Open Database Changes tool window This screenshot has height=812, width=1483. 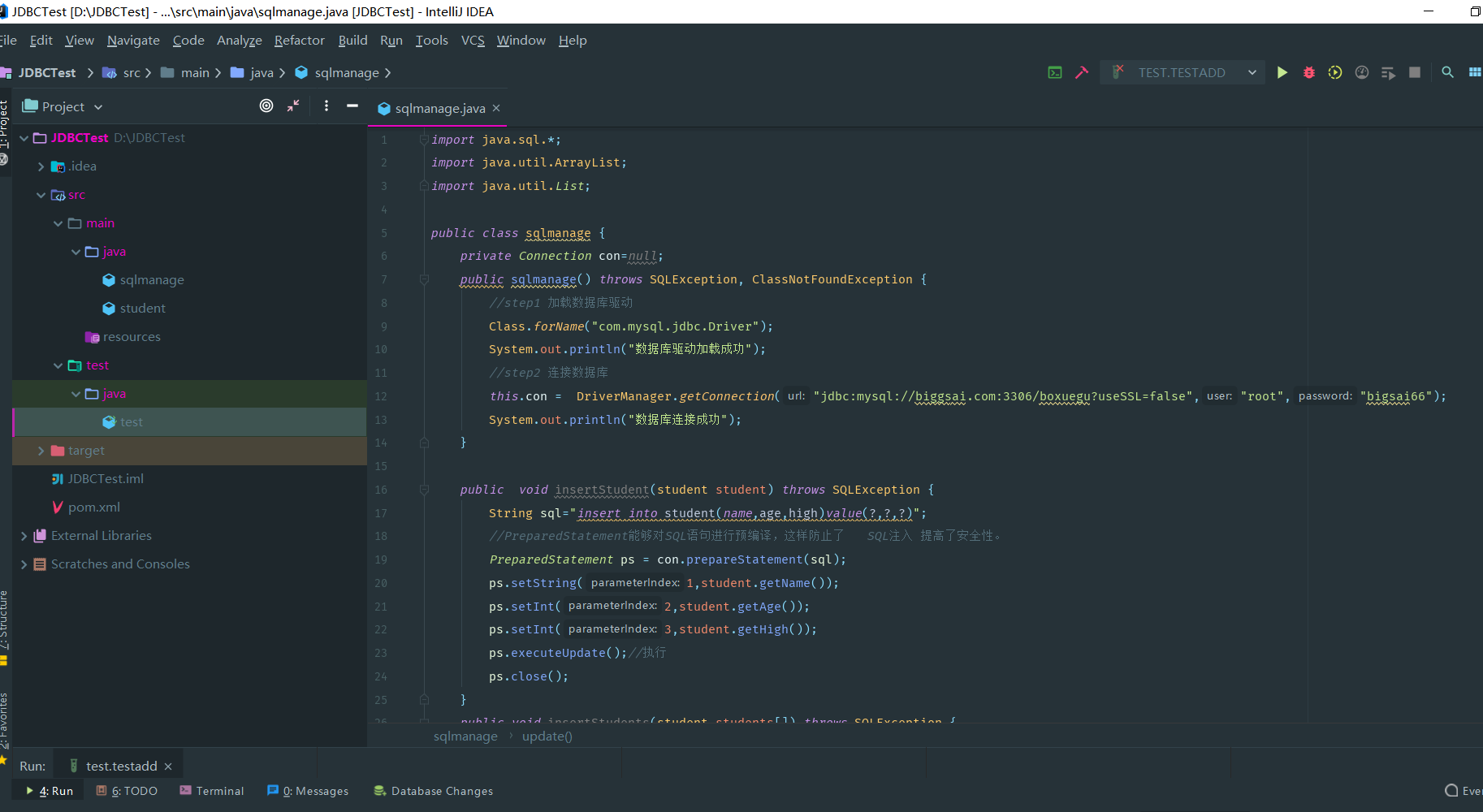click(x=433, y=791)
